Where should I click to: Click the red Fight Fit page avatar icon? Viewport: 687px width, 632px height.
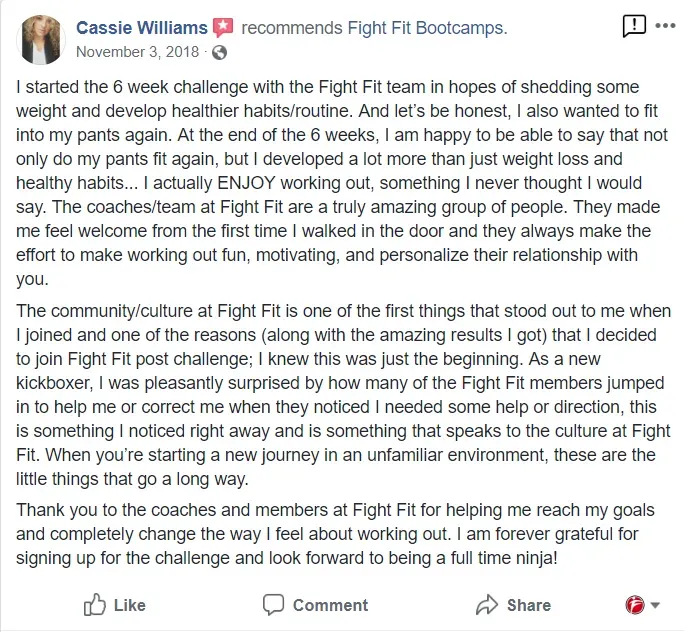[635, 605]
